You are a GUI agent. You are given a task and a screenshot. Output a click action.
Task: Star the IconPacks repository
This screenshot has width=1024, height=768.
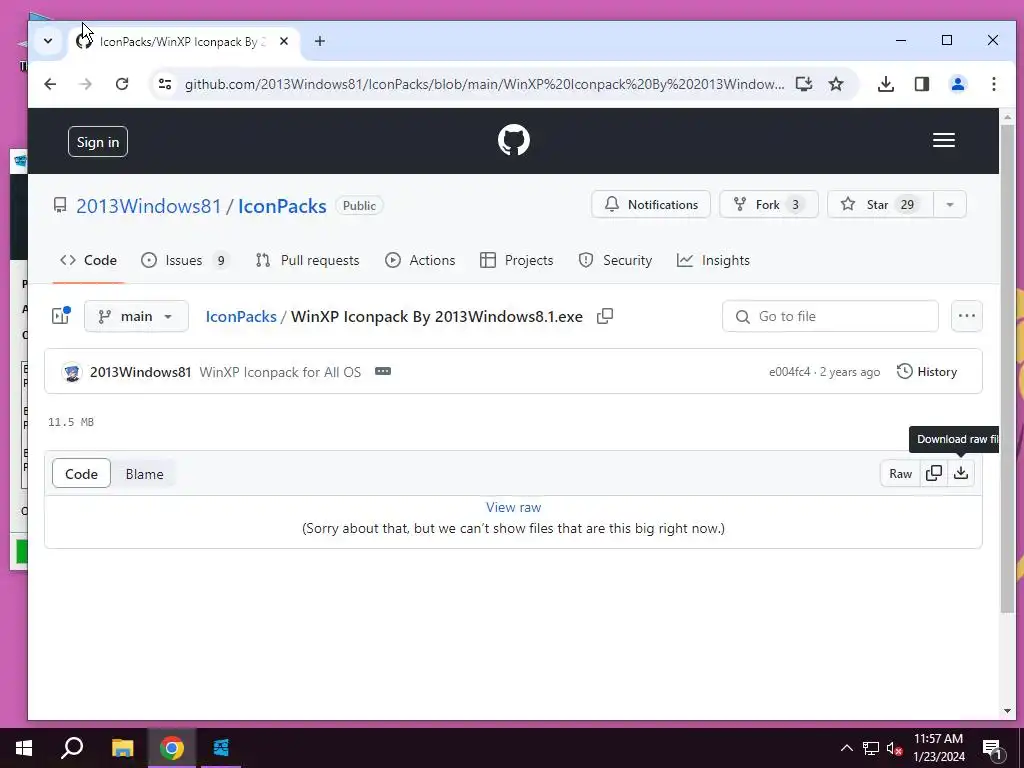[880, 204]
